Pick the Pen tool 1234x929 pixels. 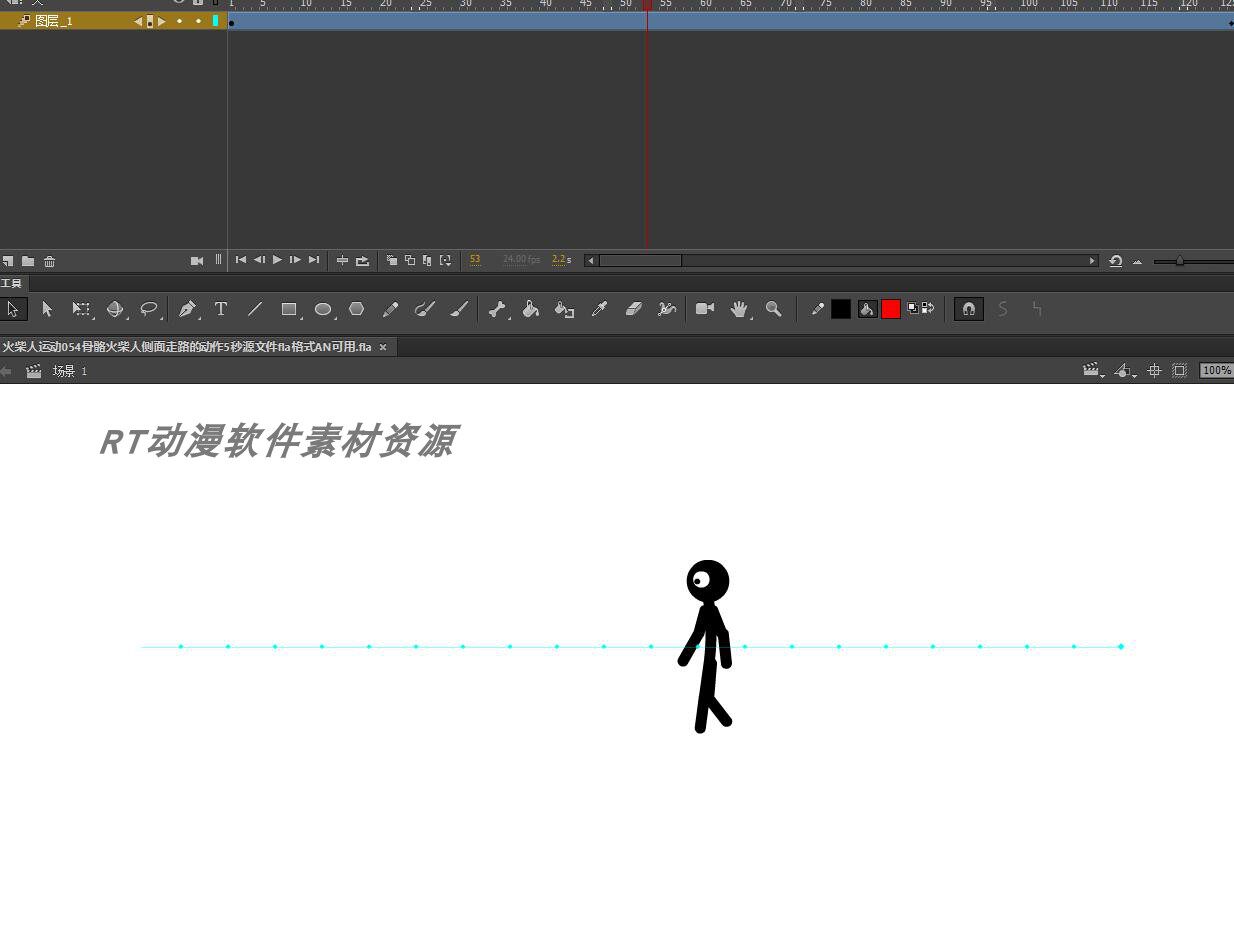(x=187, y=309)
